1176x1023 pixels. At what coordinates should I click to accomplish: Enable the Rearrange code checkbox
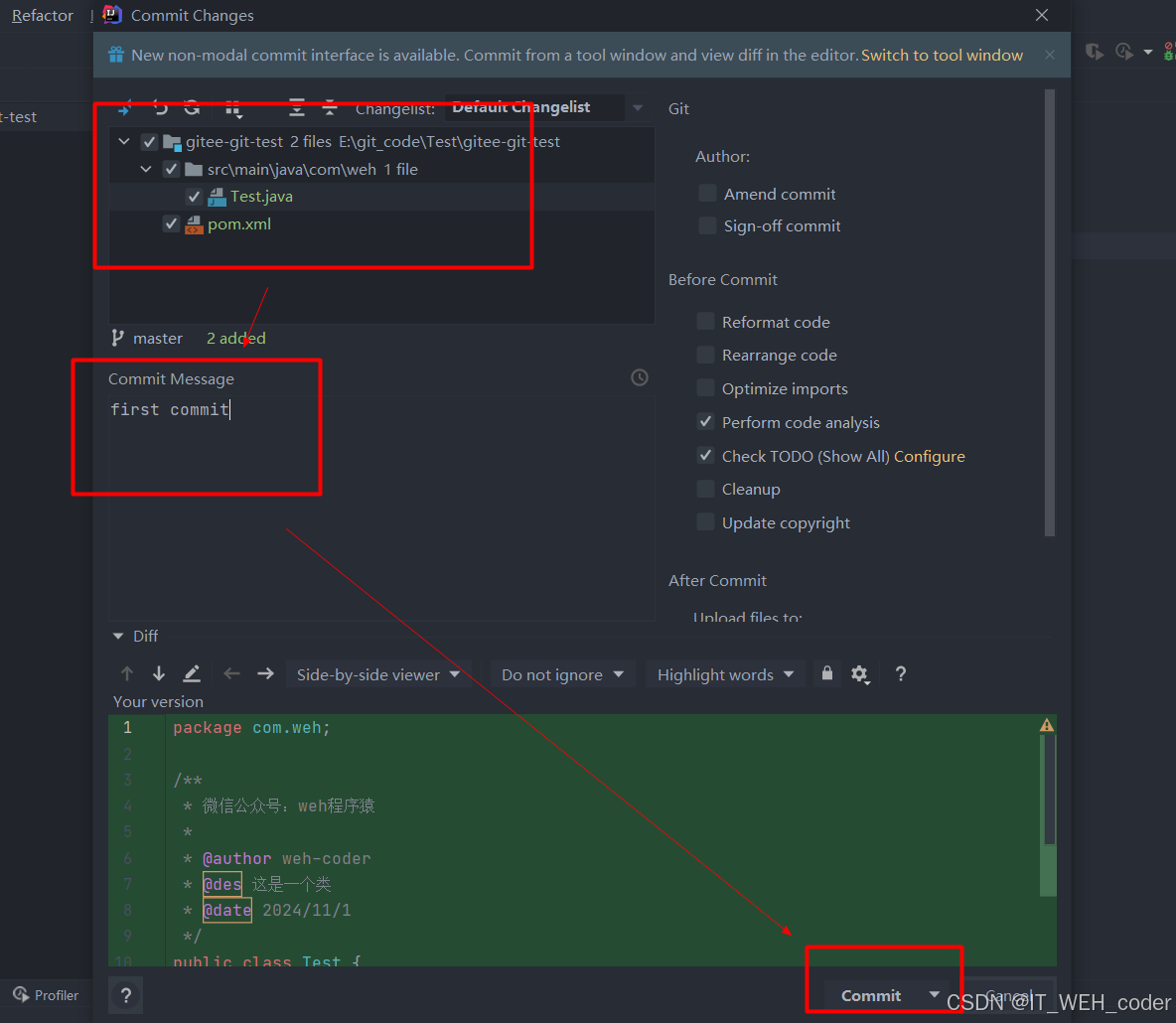click(x=705, y=355)
